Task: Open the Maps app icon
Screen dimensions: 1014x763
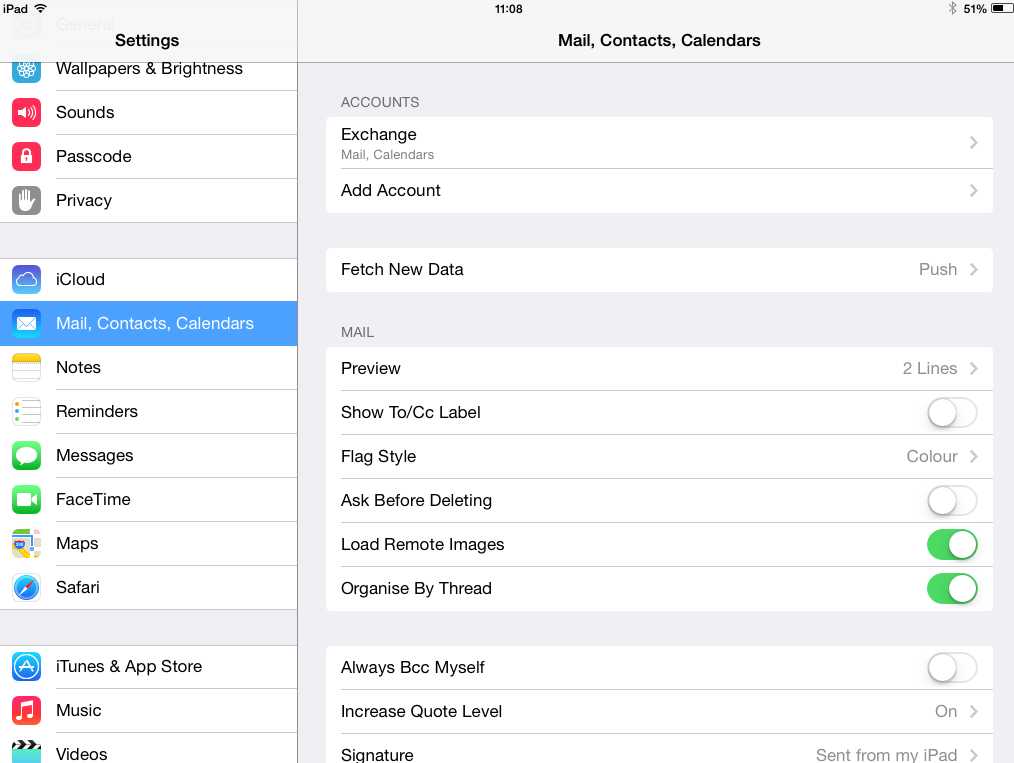Action: [27, 544]
